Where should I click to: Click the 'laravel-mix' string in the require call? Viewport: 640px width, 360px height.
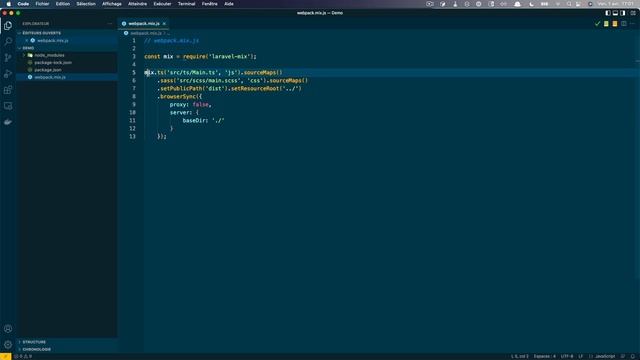coord(230,57)
